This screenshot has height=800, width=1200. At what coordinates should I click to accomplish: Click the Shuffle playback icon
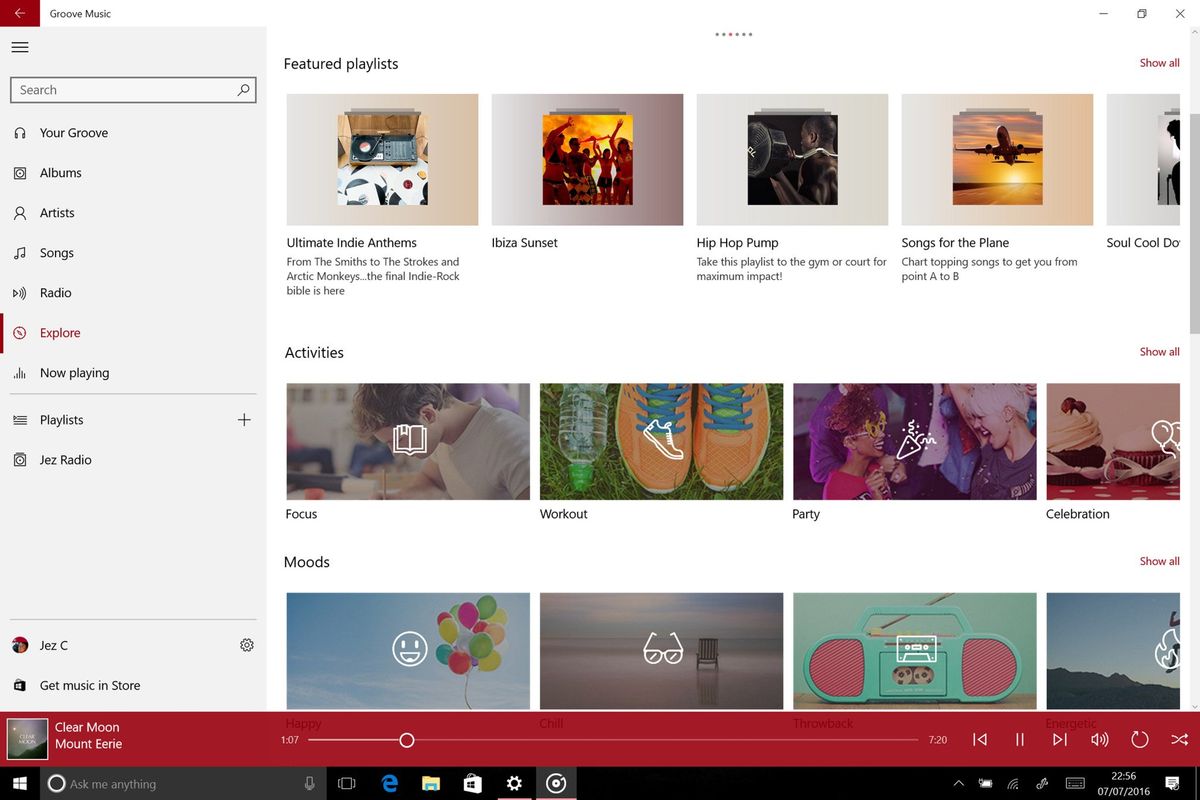pos(1179,739)
